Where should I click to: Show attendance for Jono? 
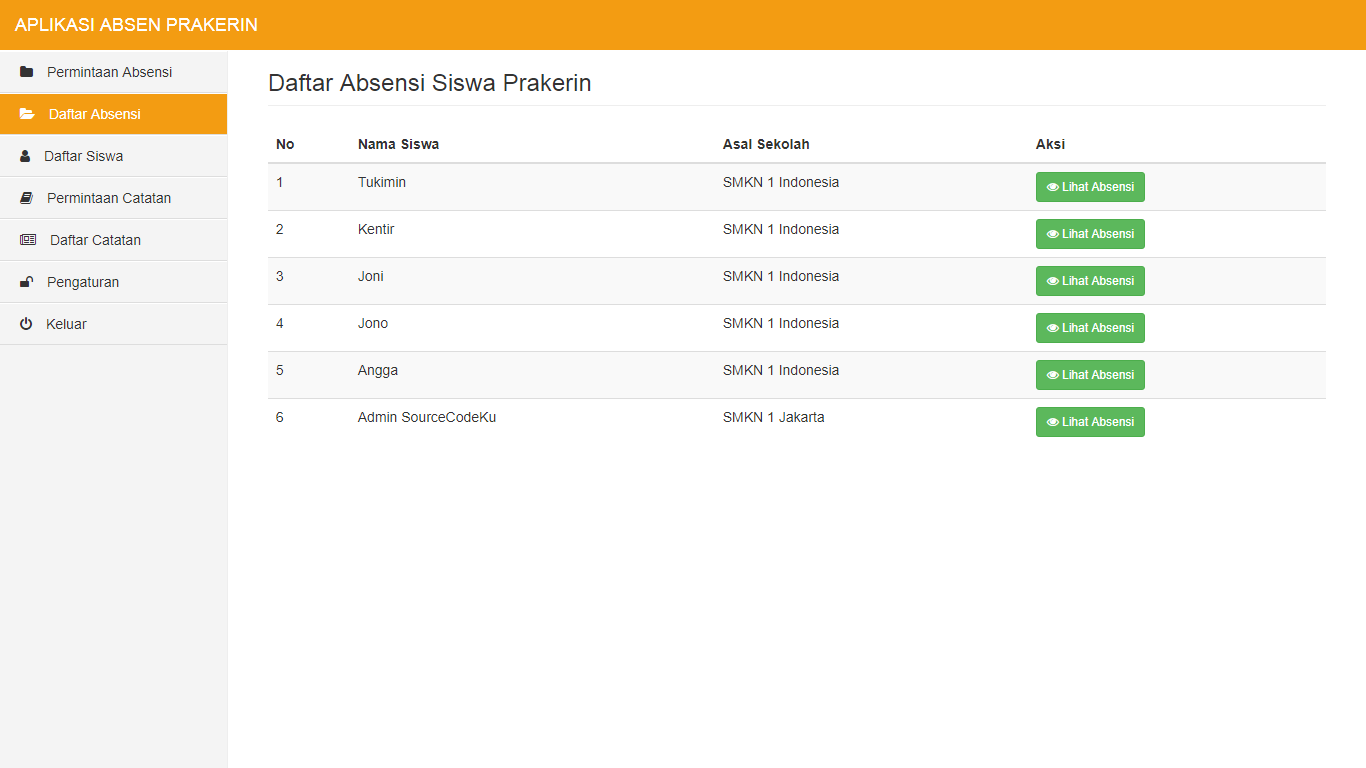coord(1090,328)
